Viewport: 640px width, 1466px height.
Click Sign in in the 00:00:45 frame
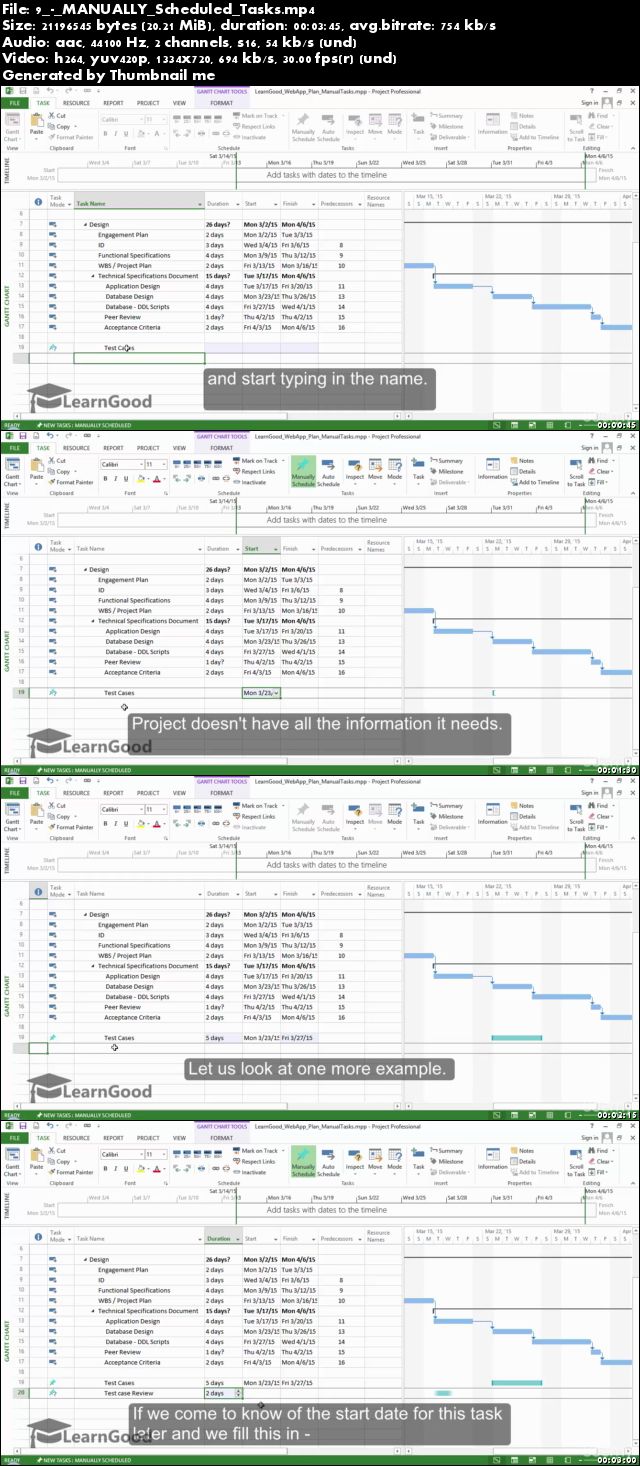[x=589, y=103]
